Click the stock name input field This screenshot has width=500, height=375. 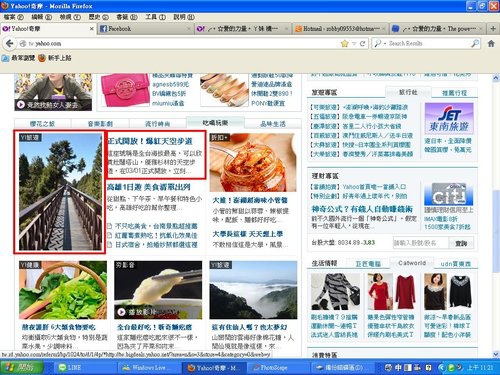pyautogui.click(x=421, y=243)
